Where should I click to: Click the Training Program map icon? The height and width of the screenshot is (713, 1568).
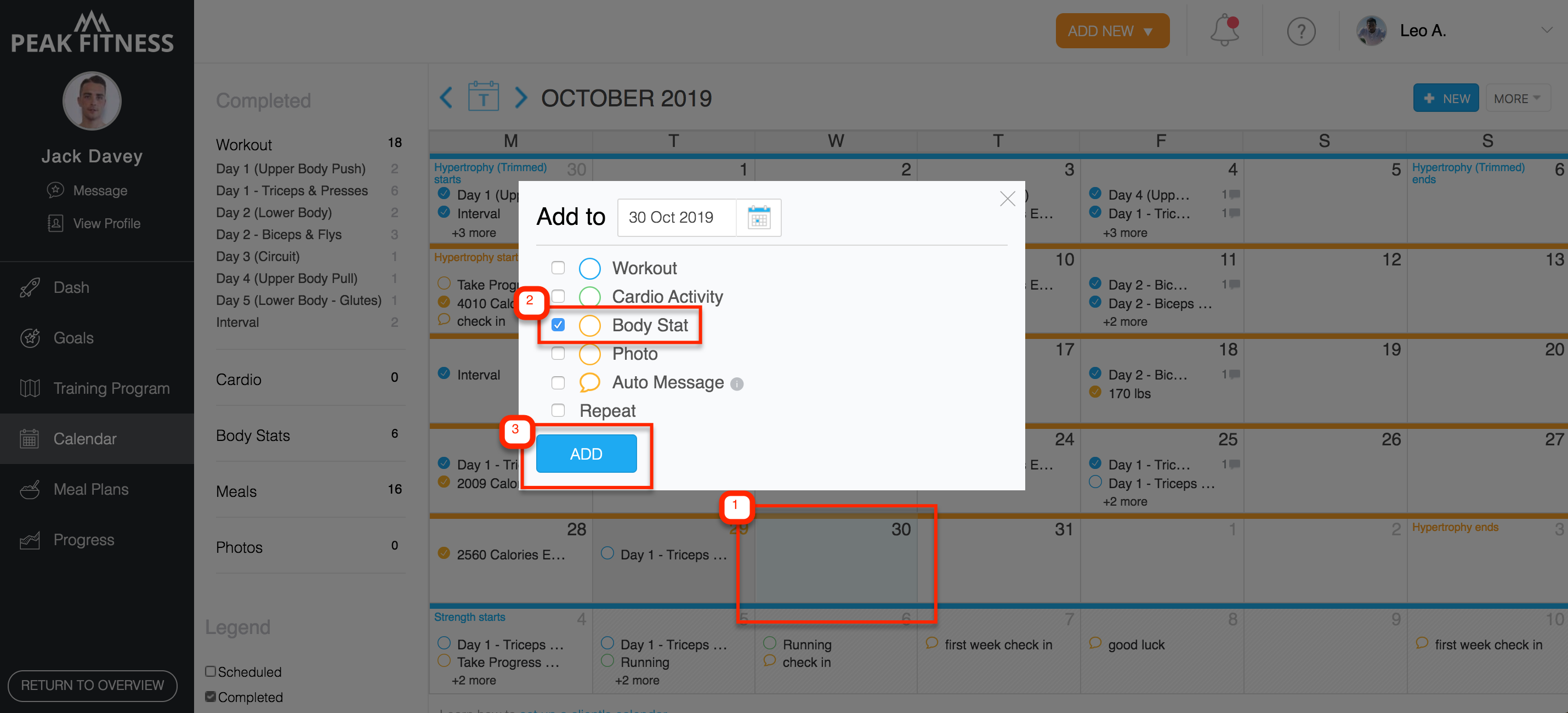[x=30, y=388]
